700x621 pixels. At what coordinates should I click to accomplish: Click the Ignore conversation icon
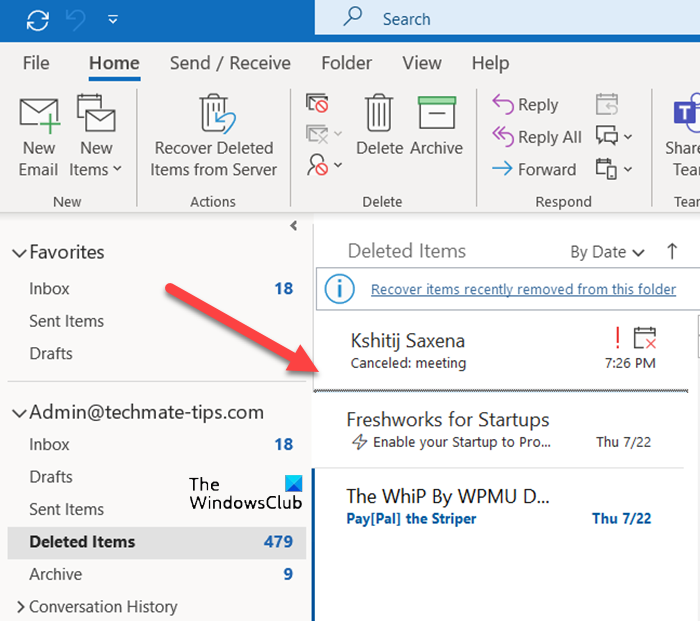click(317, 104)
